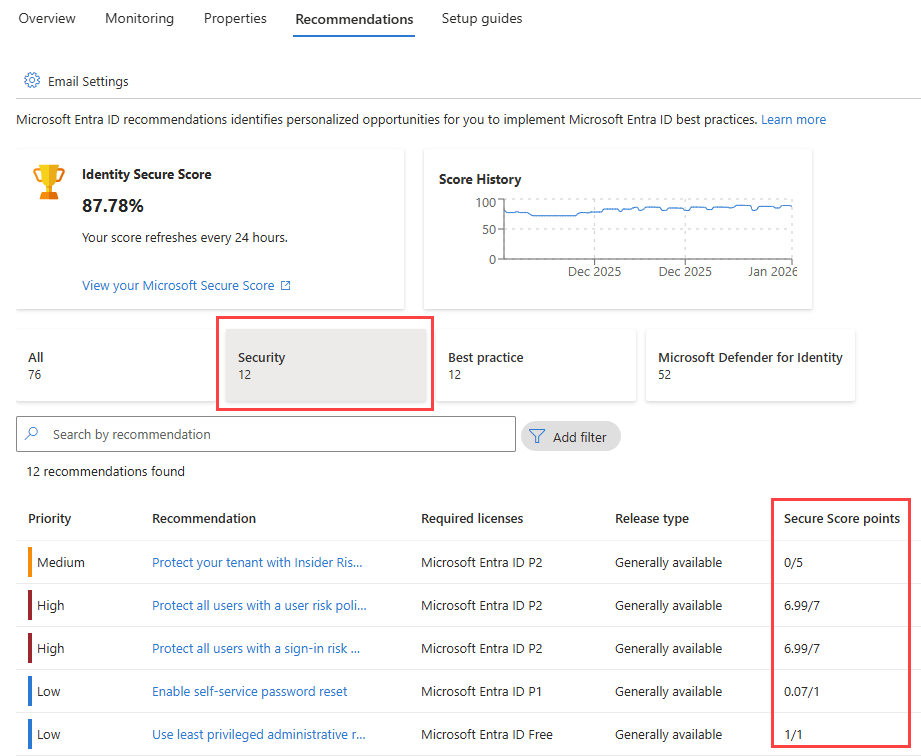Image resolution: width=921 pixels, height=756 pixels.
Task: Click the Secure Score points column header
Action: [x=842, y=519]
